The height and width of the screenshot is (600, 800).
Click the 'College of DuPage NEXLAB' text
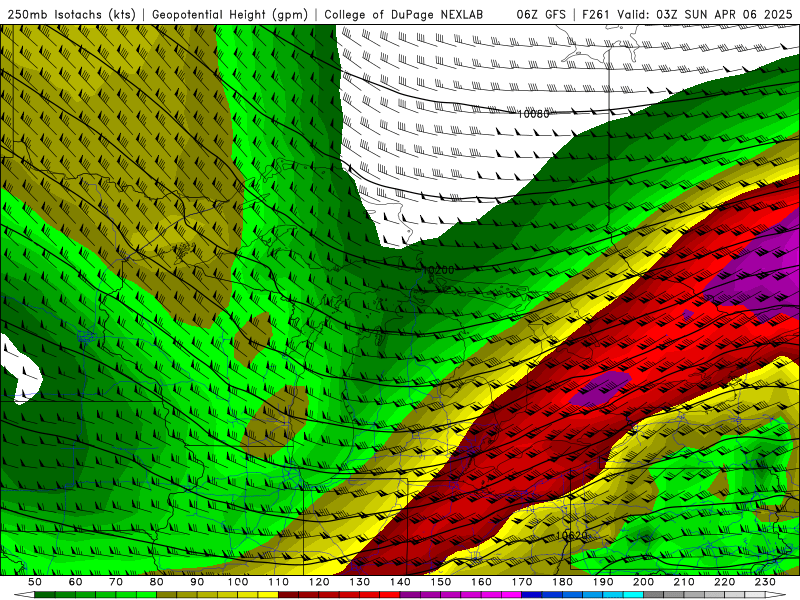pos(404,15)
